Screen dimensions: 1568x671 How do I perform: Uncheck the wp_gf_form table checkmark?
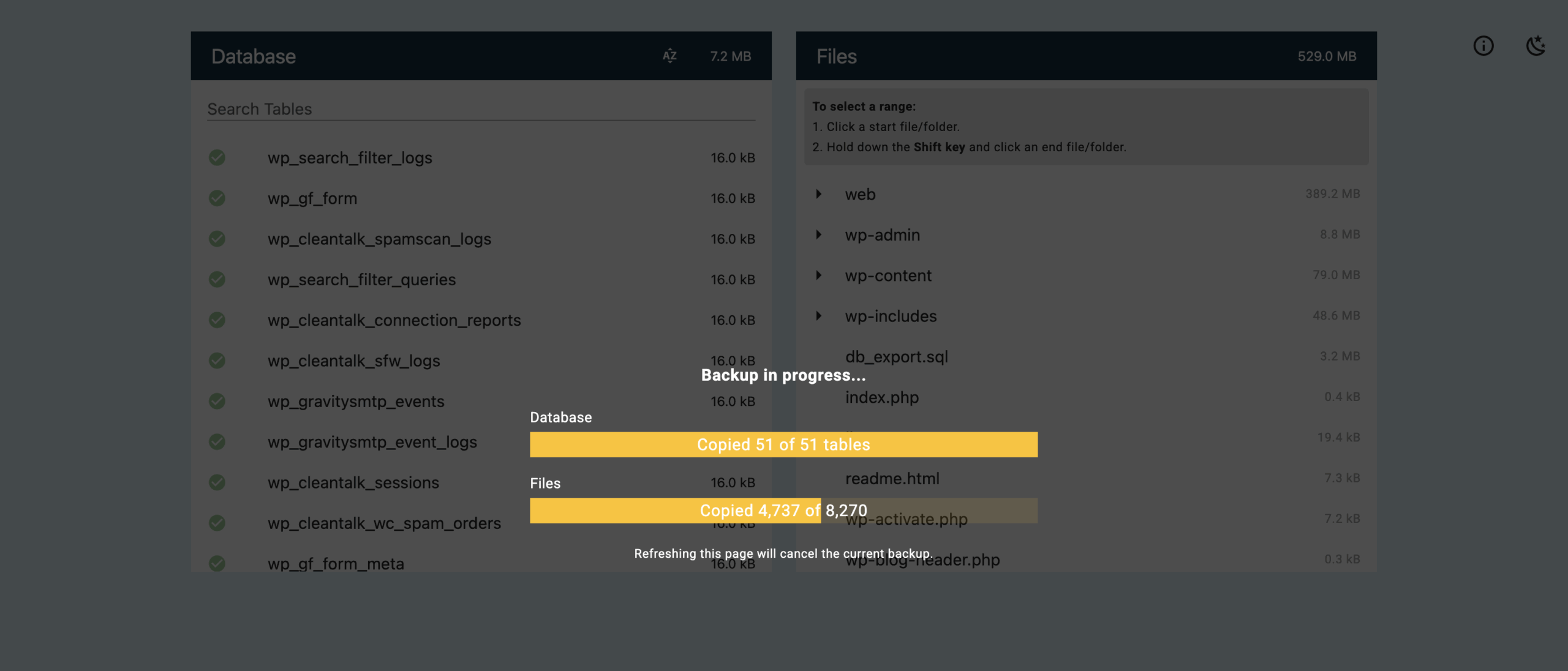coord(217,198)
